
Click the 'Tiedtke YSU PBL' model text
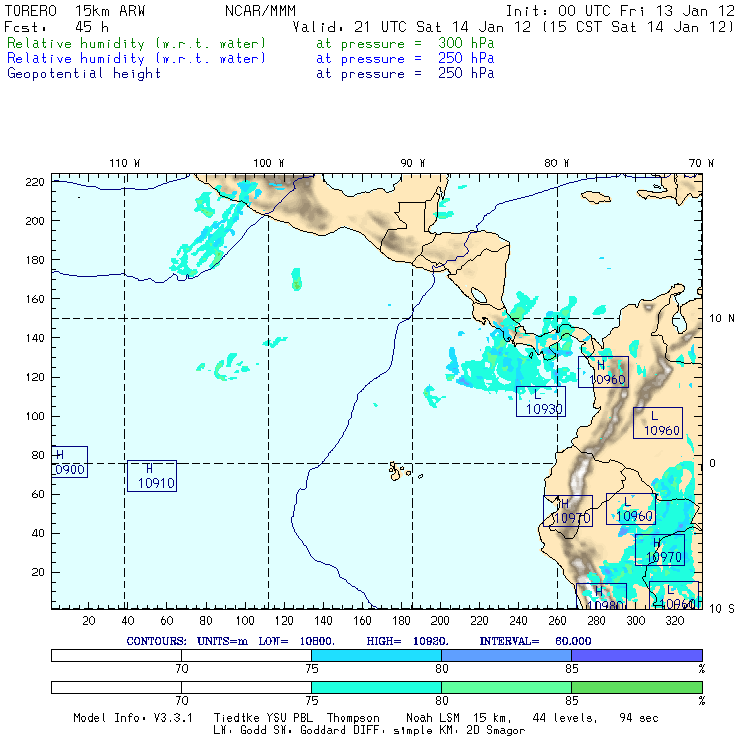(x=263, y=718)
